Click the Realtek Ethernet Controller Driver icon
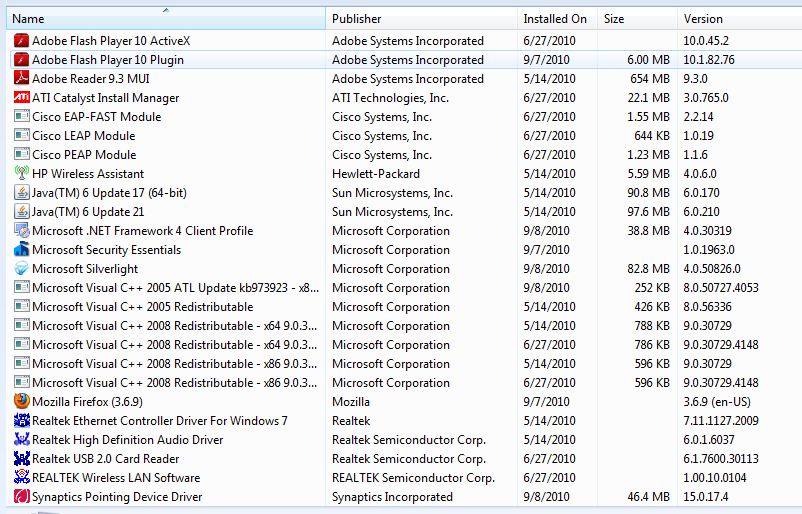 point(21,420)
